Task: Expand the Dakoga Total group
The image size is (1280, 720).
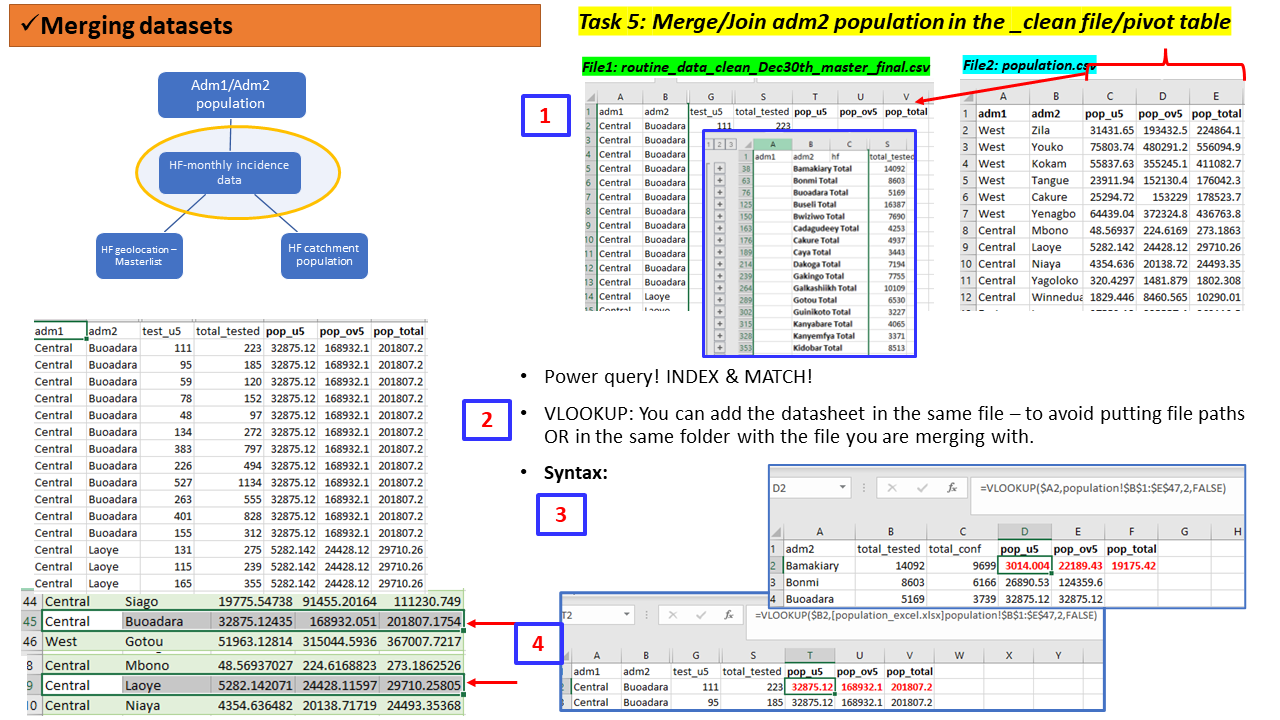Action: (720, 264)
